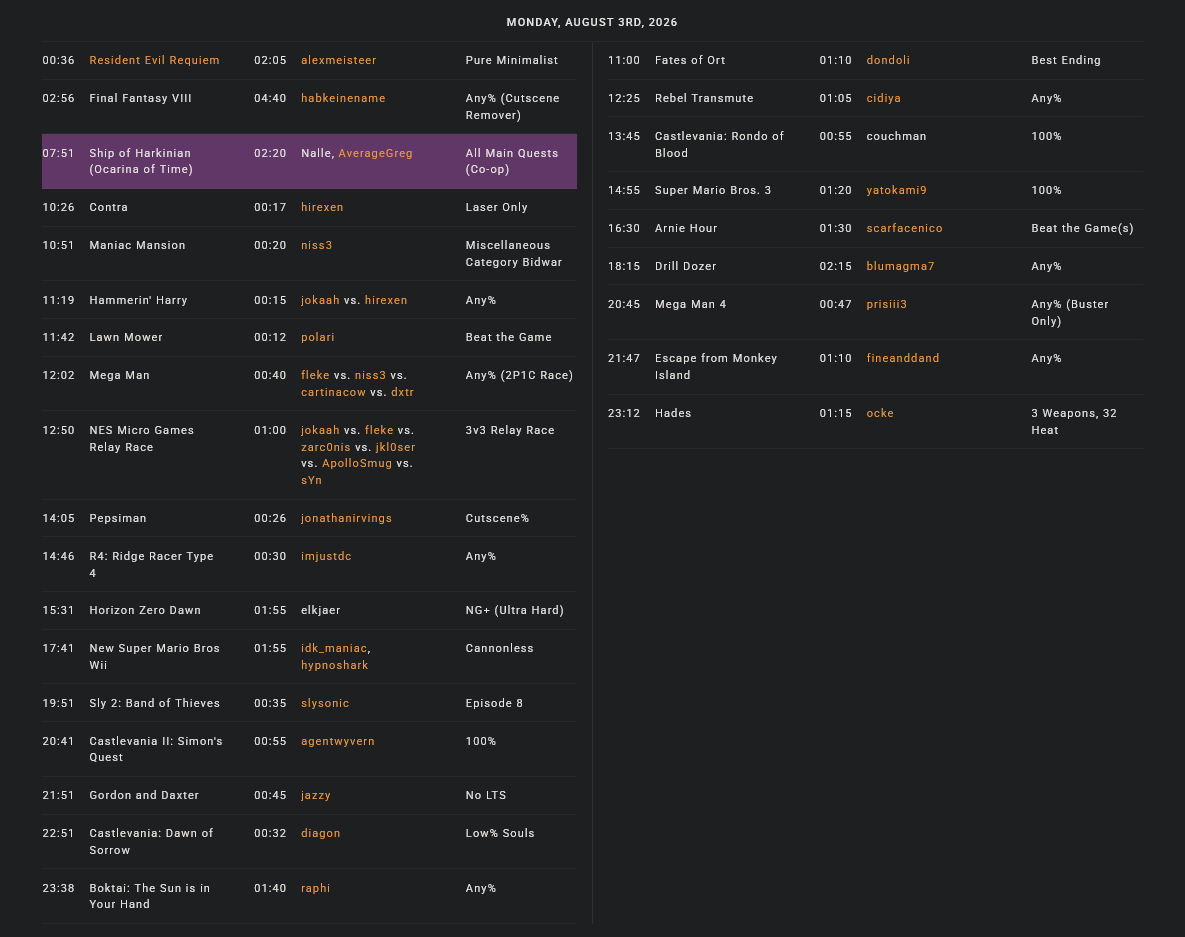The width and height of the screenshot is (1185, 937).
Task: Open jonathanirvings runner link
Action: (x=346, y=518)
